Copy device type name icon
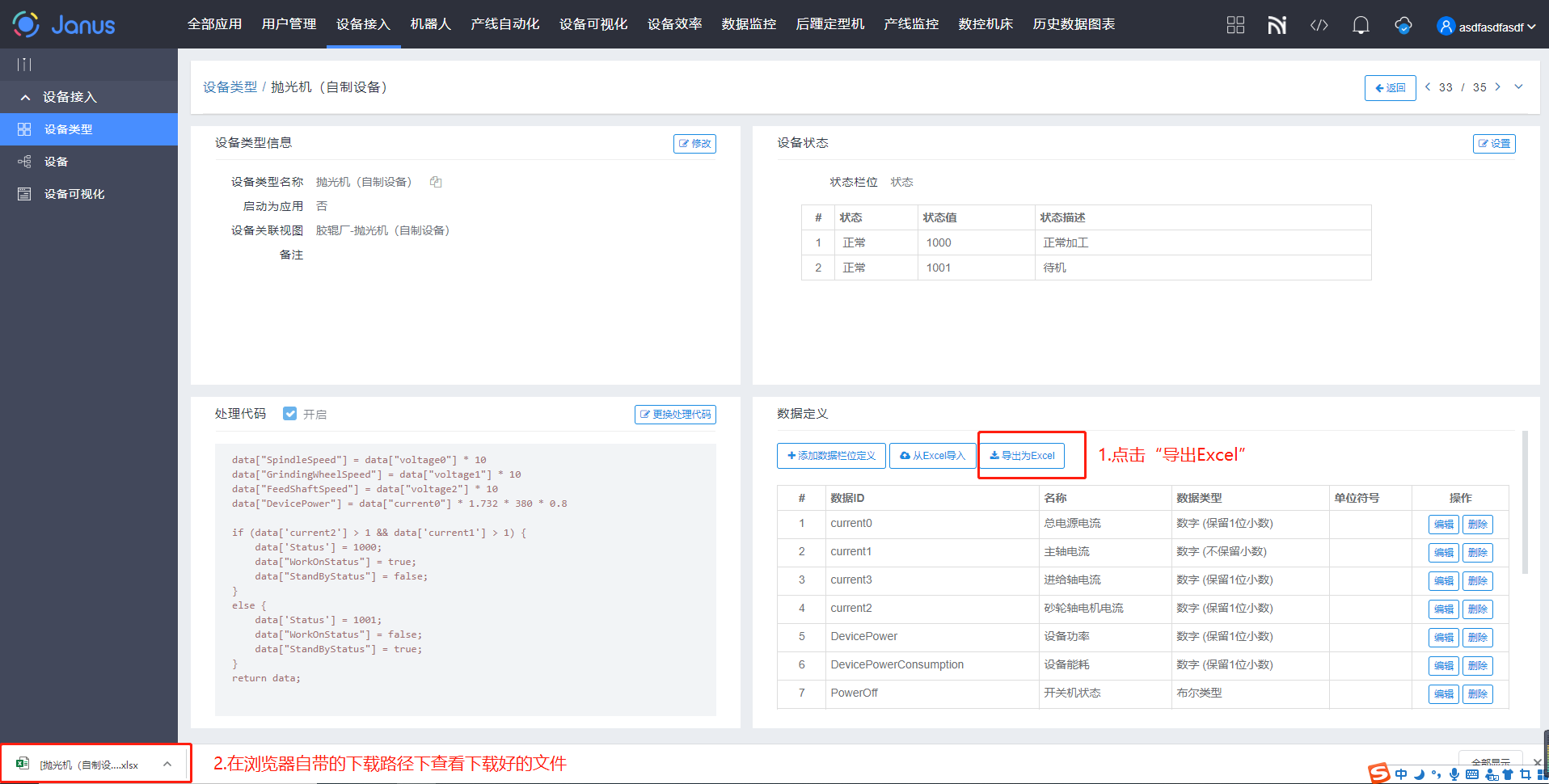The height and width of the screenshot is (784, 1549). click(436, 182)
